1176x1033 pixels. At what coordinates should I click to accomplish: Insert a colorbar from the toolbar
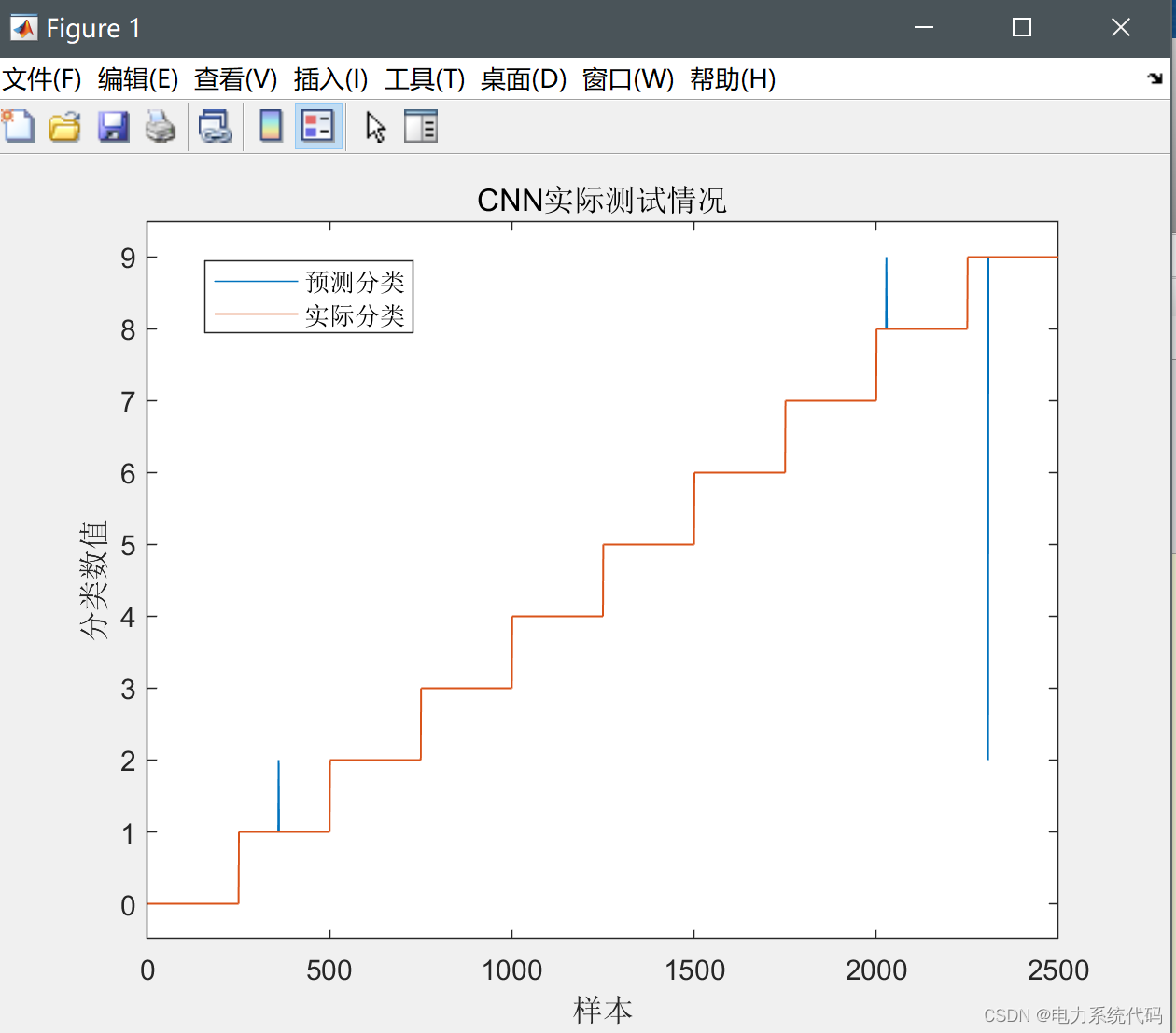(271, 126)
